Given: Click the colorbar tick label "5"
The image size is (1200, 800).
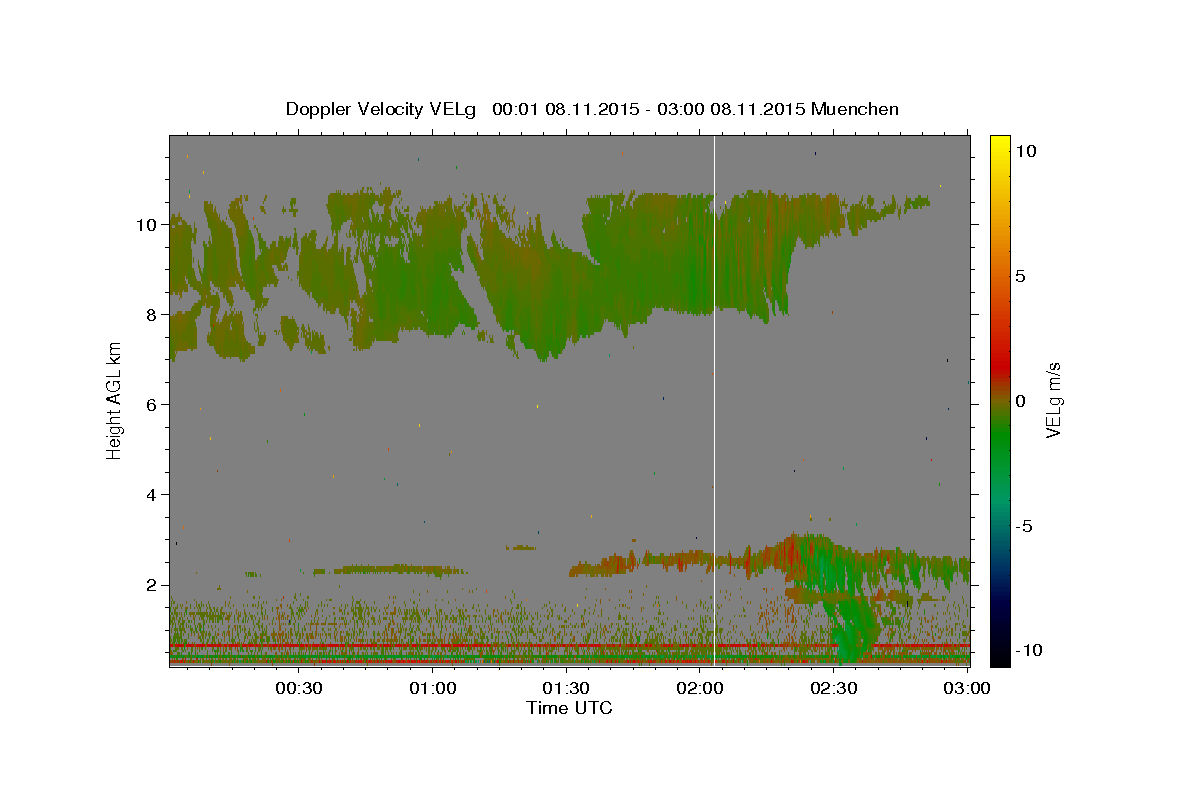Looking at the screenshot, I should pyautogui.click(x=1022, y=277).
